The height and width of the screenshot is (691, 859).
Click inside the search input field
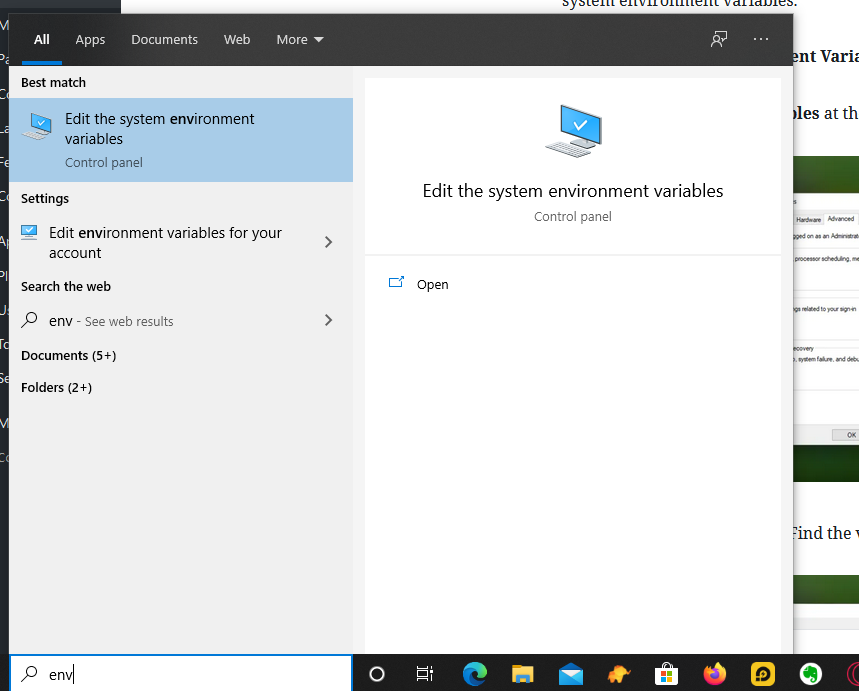tap(180, 674)
